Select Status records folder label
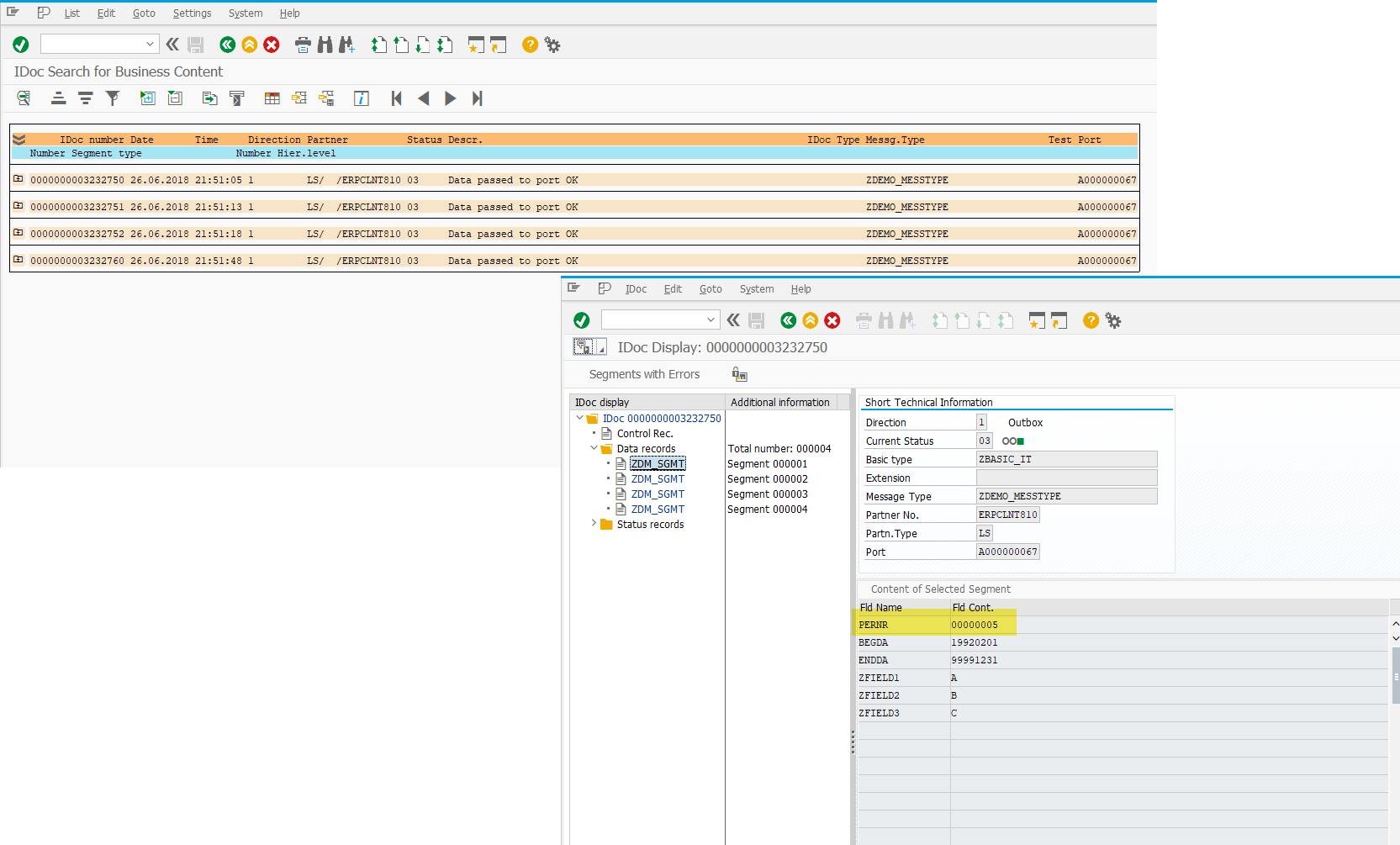 click(x=650, y=525)
